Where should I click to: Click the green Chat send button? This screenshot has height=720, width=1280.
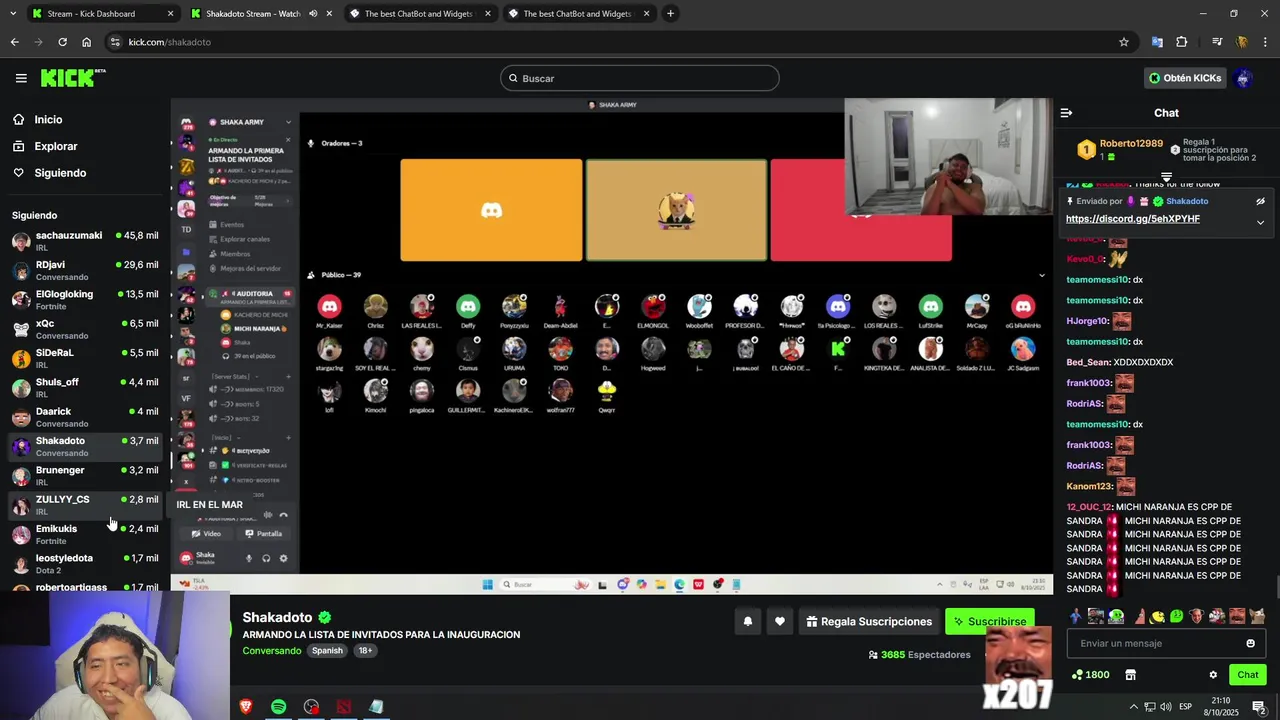1247,675
